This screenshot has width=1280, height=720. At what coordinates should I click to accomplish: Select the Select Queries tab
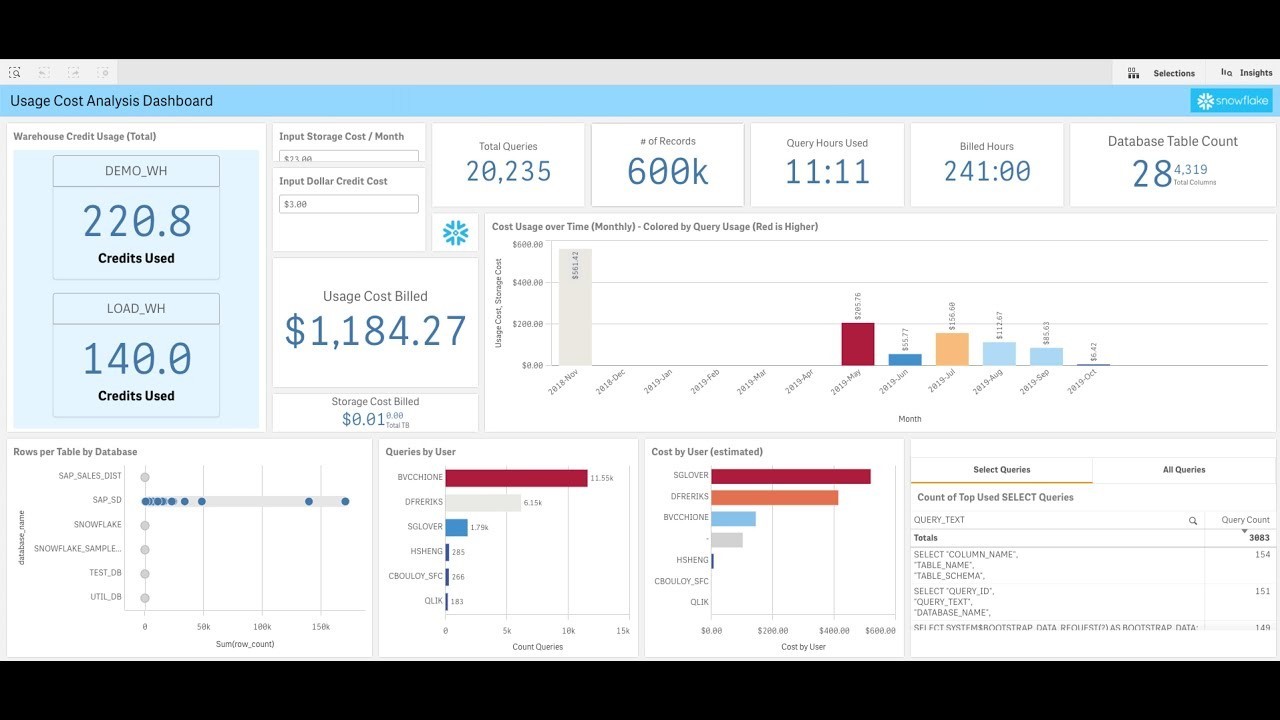(x=1001, y=470)
